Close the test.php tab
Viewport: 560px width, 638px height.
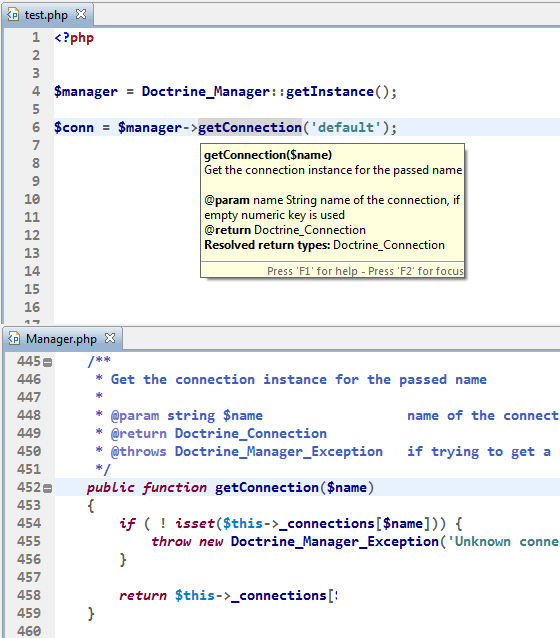click(x=81, y=14)
